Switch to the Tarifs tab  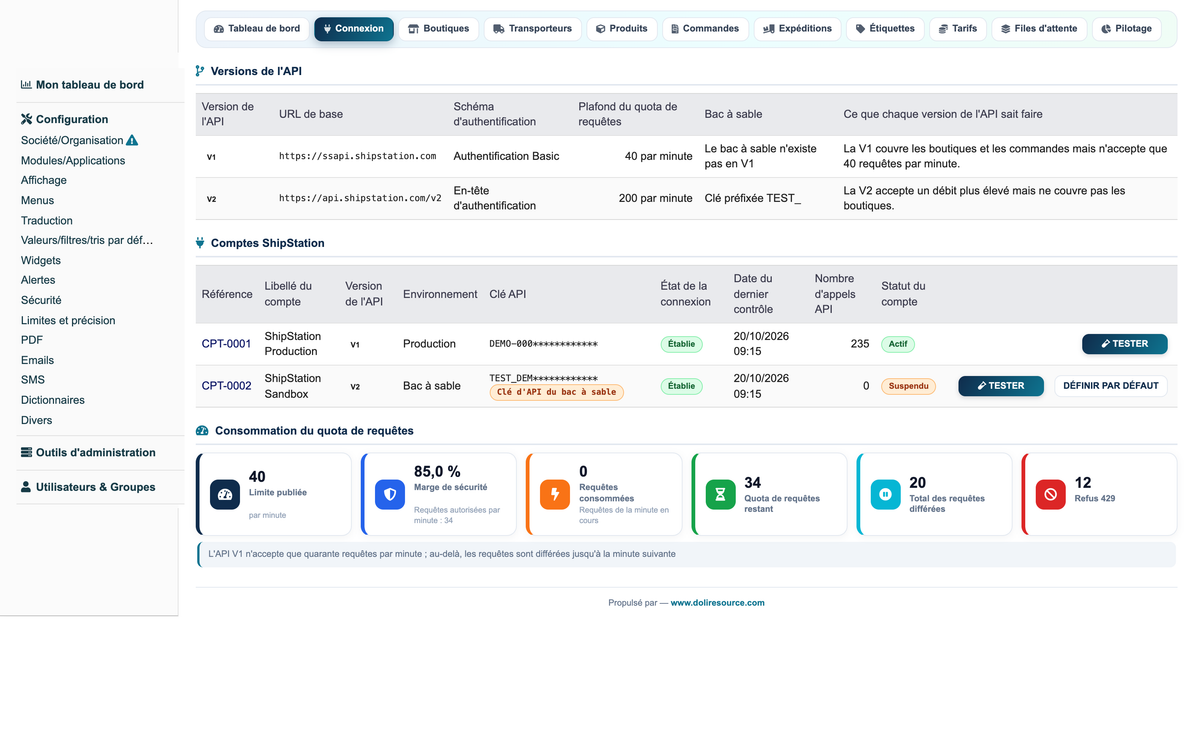958,29
